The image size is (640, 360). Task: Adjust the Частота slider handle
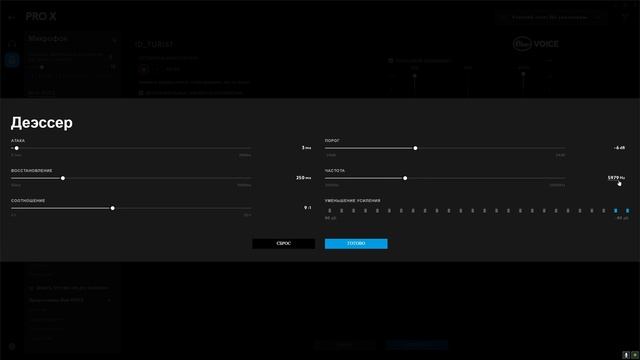point(405,178)
